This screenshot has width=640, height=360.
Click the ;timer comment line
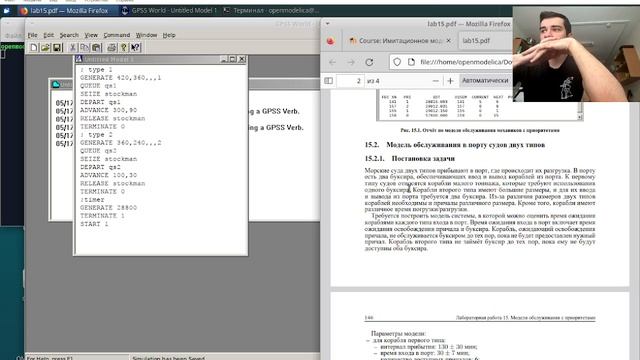pyautogui.click(x=92, y=200)
